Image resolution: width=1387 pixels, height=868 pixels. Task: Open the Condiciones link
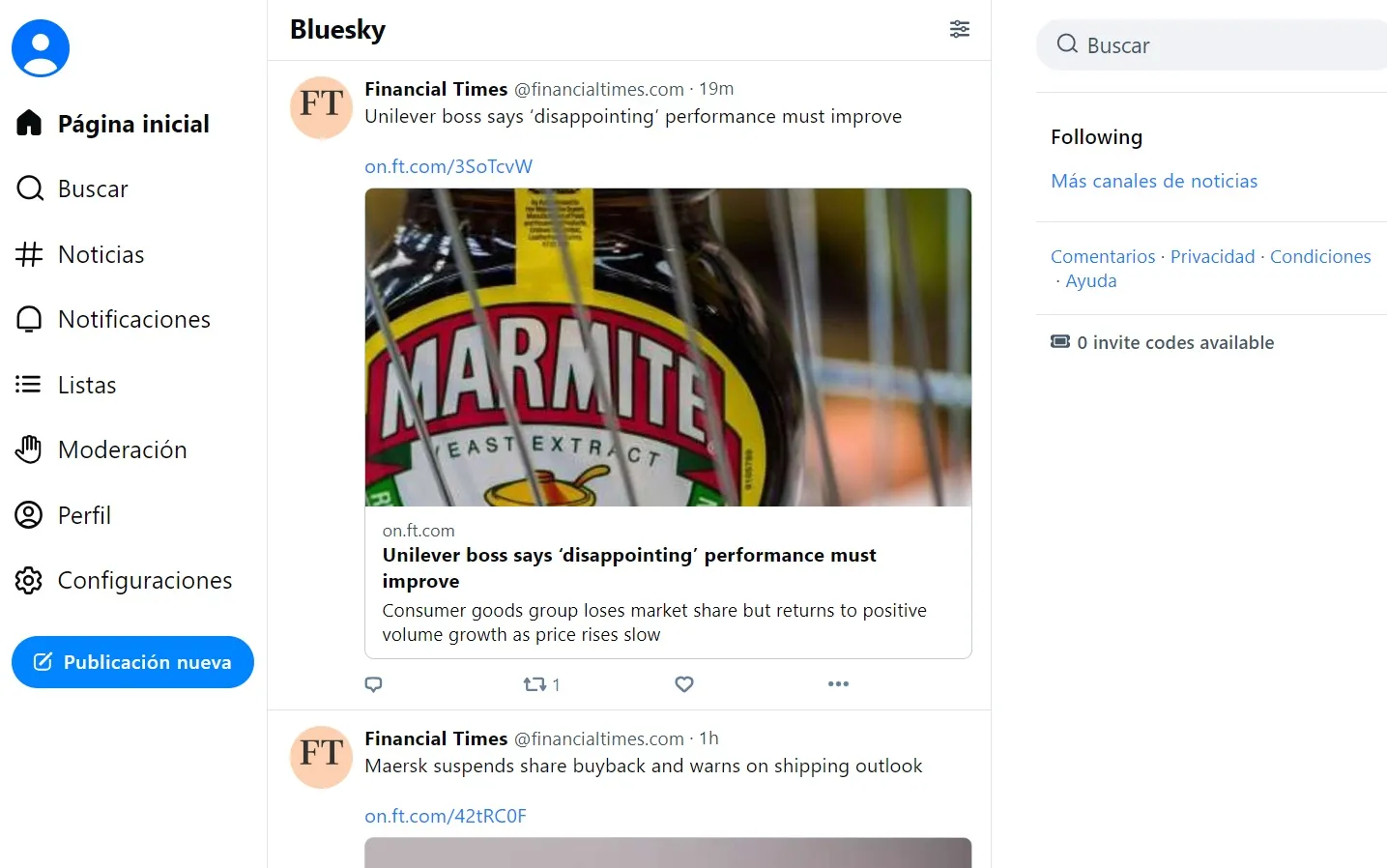coord(1320,256)
